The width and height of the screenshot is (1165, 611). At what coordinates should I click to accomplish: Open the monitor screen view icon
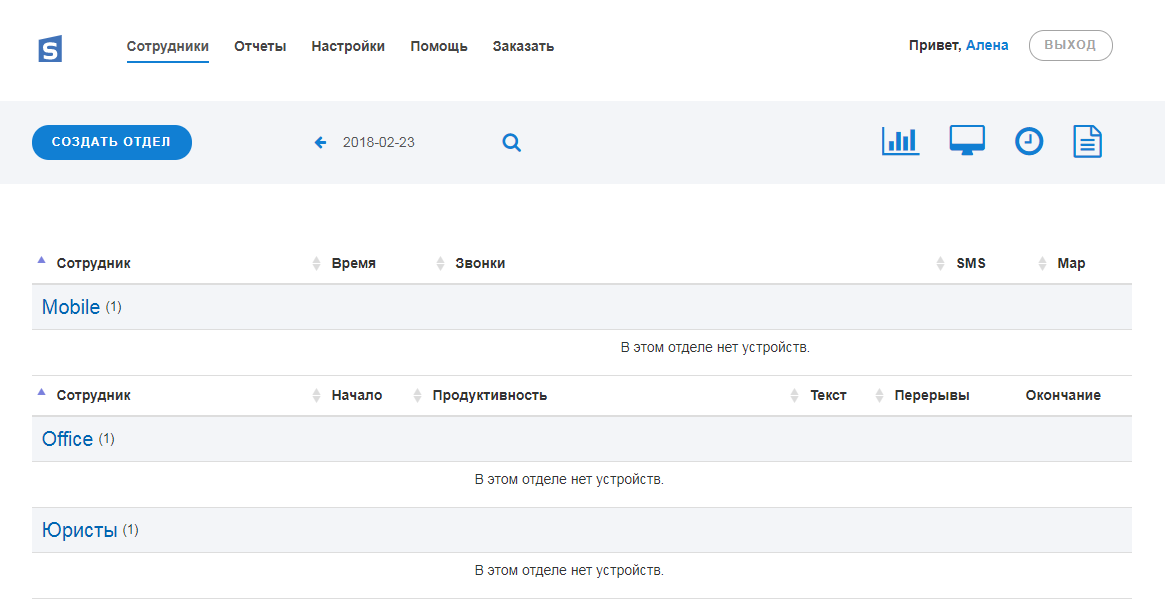[967, 141]
